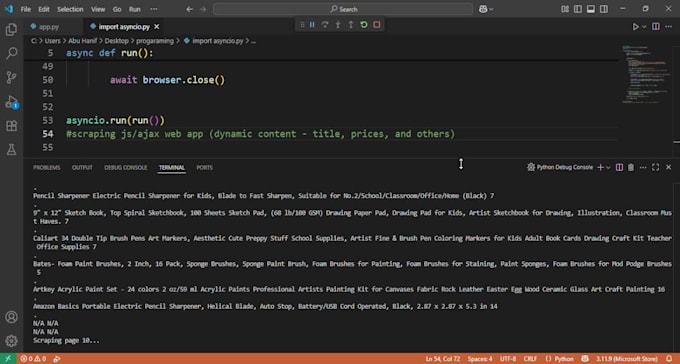The width and height of the screenshot is (680, 364).
Task: Open the File menu
Action: [26, 9]
